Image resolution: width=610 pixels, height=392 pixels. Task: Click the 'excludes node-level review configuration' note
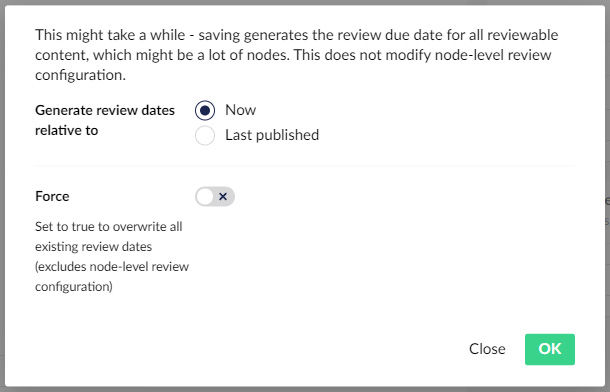(112, 276)
